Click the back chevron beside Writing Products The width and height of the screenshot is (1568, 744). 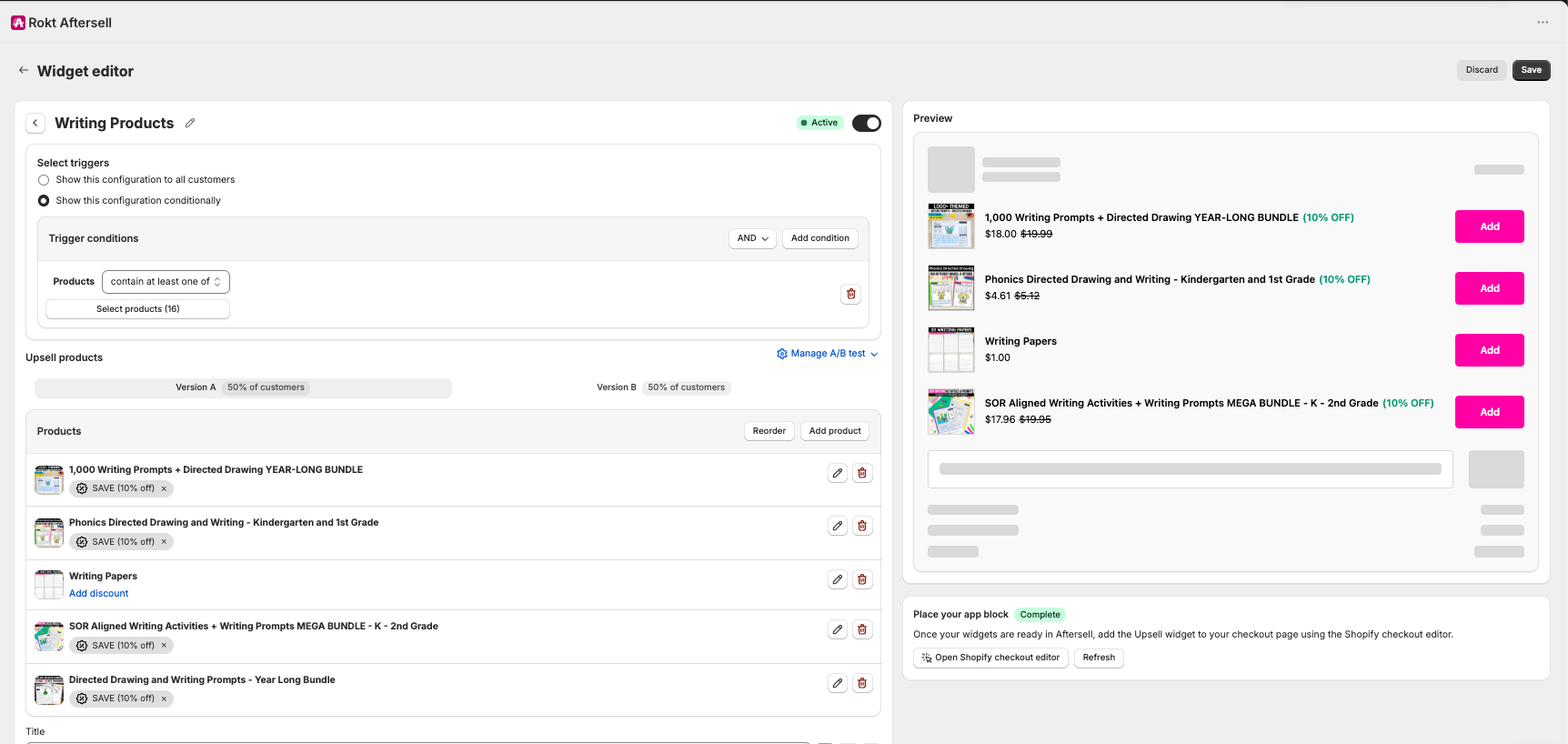pos(35,123)
